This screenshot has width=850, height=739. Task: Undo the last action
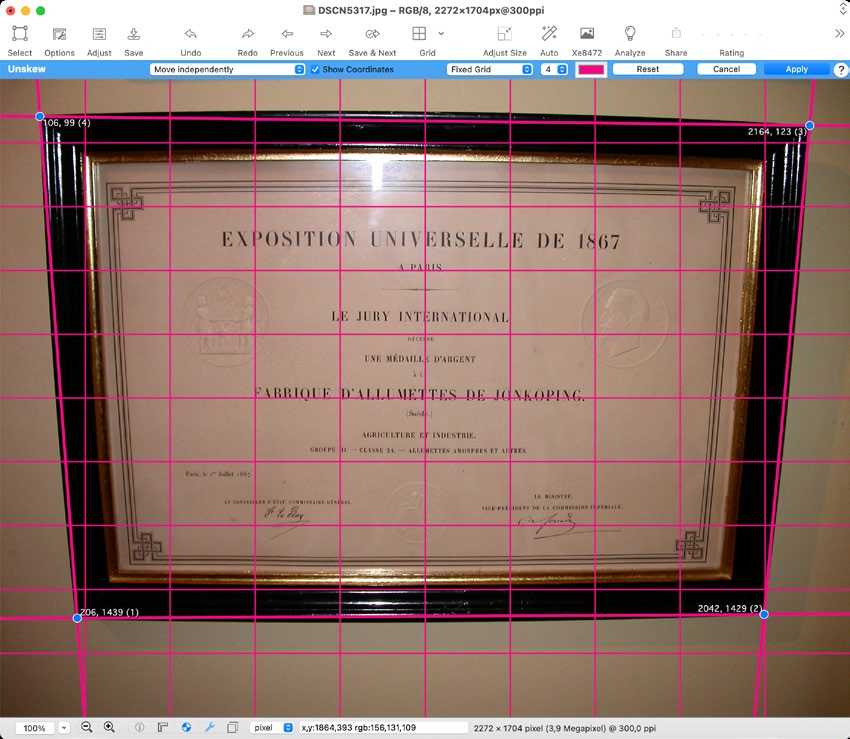pos(190,41)
